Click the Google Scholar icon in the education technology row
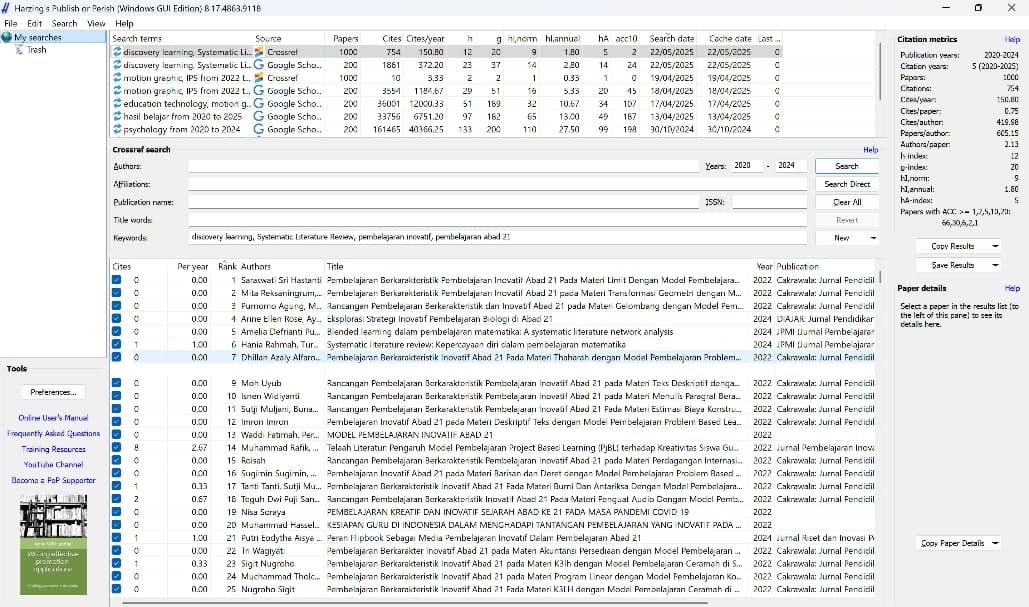This screenshot has height=607, width=1029. [x=259, y=104]
